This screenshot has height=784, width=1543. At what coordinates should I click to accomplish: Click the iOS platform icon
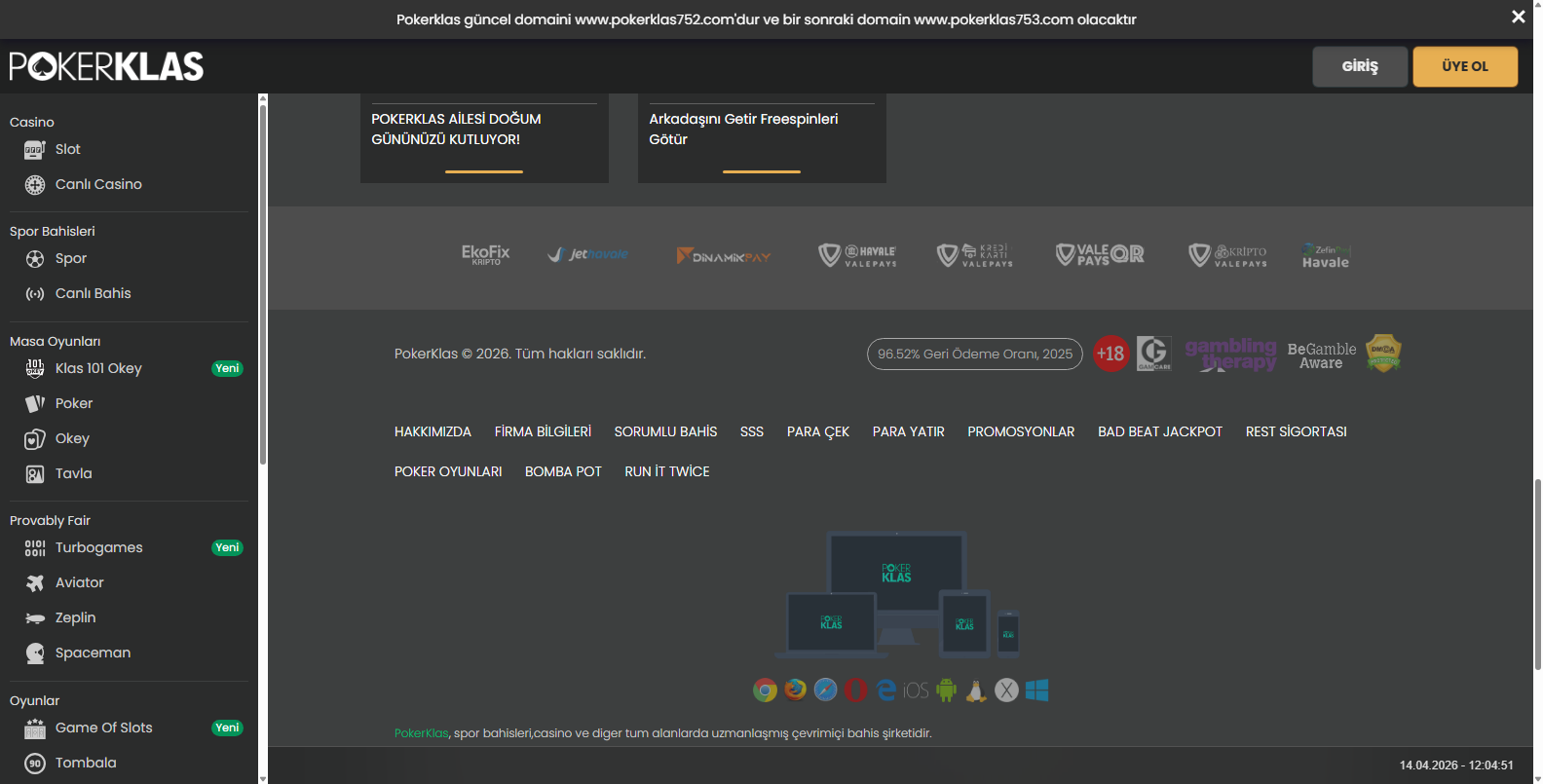pyautogui.click(x=916, y=691)
